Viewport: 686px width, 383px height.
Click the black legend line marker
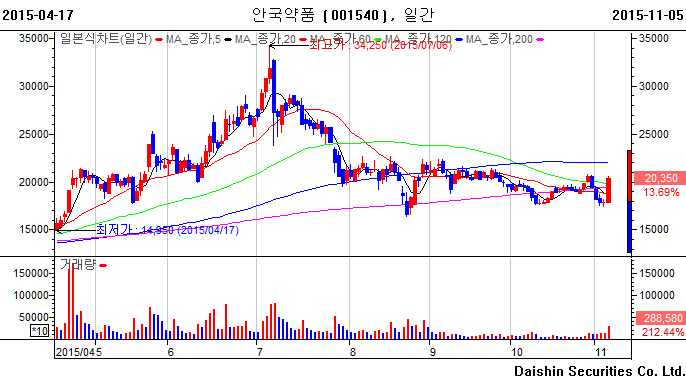point(228,40)
